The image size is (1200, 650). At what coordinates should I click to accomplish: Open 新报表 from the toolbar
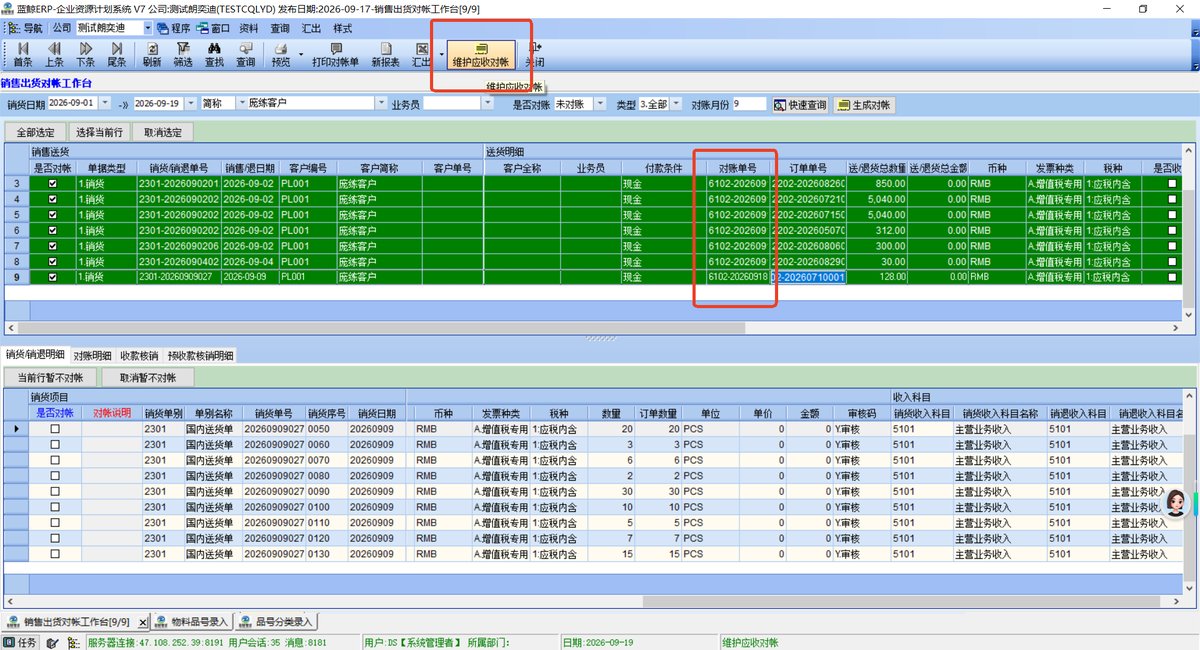coord(385,54)
